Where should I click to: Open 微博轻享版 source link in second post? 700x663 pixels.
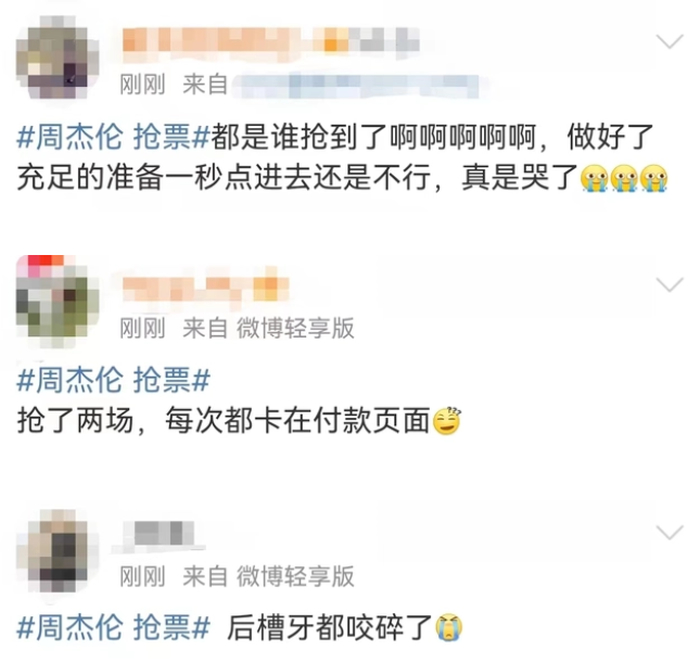coord(295,328)
